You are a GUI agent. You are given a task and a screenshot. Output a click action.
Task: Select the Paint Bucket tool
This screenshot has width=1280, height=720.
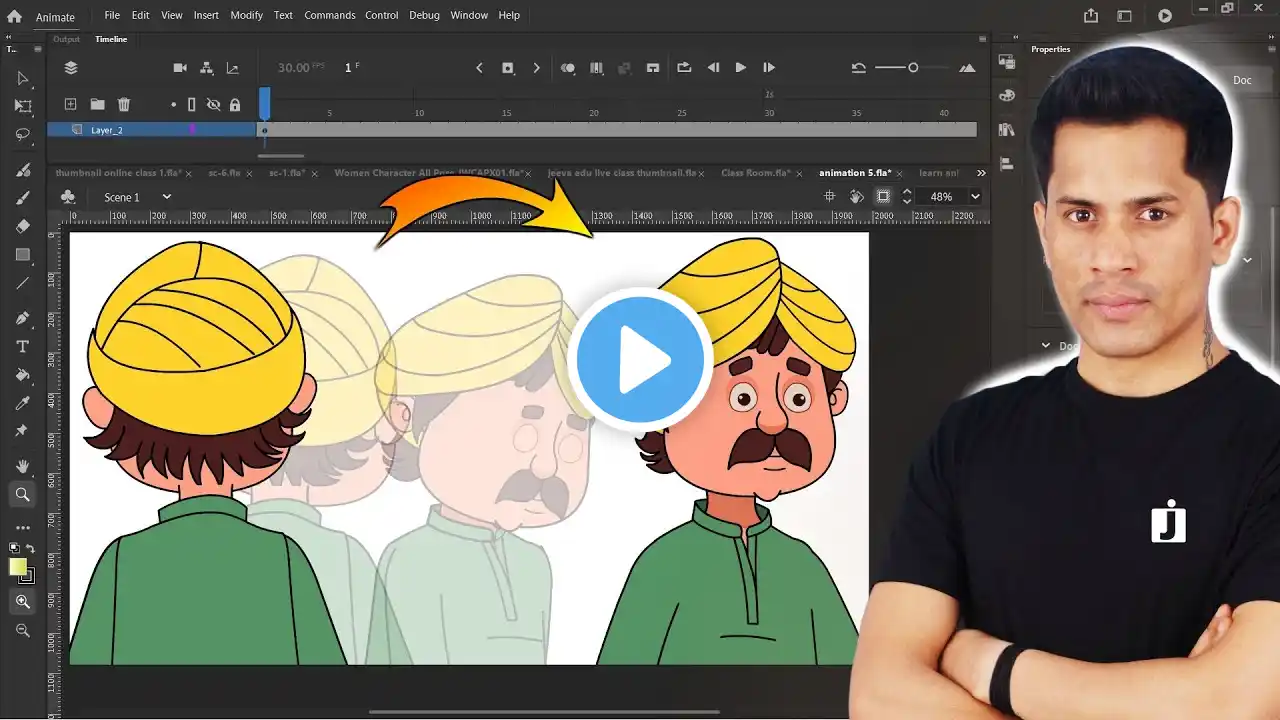click(23, 375)
